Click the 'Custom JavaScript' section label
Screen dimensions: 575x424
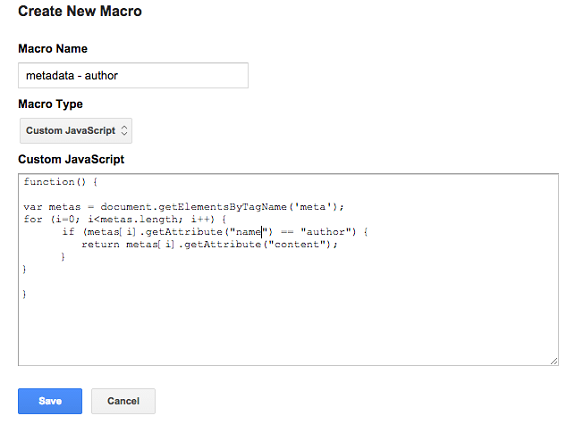(71, 159)
